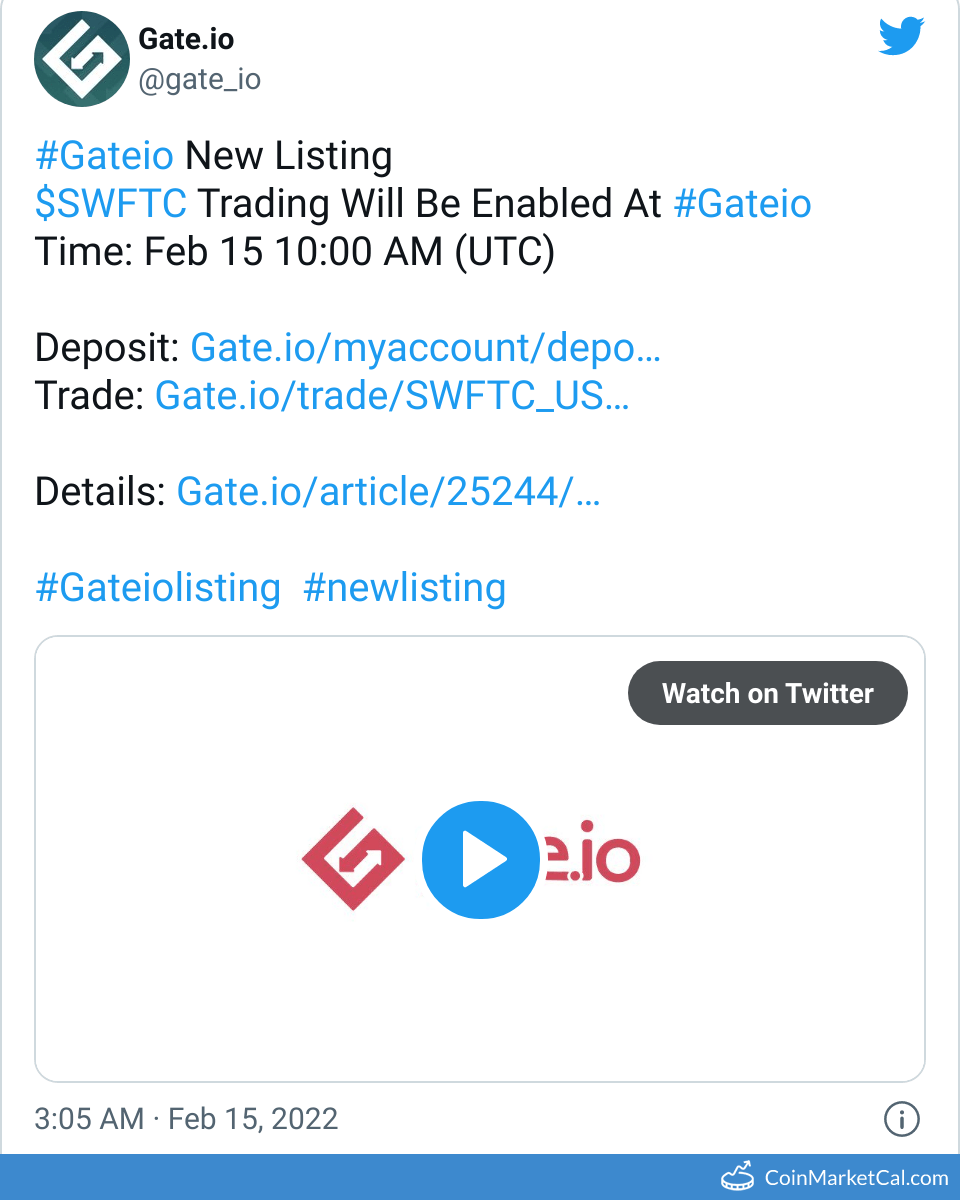
Task: Click the #Gateio hashtag after 'Enabled At'
Action: [742, 204]
